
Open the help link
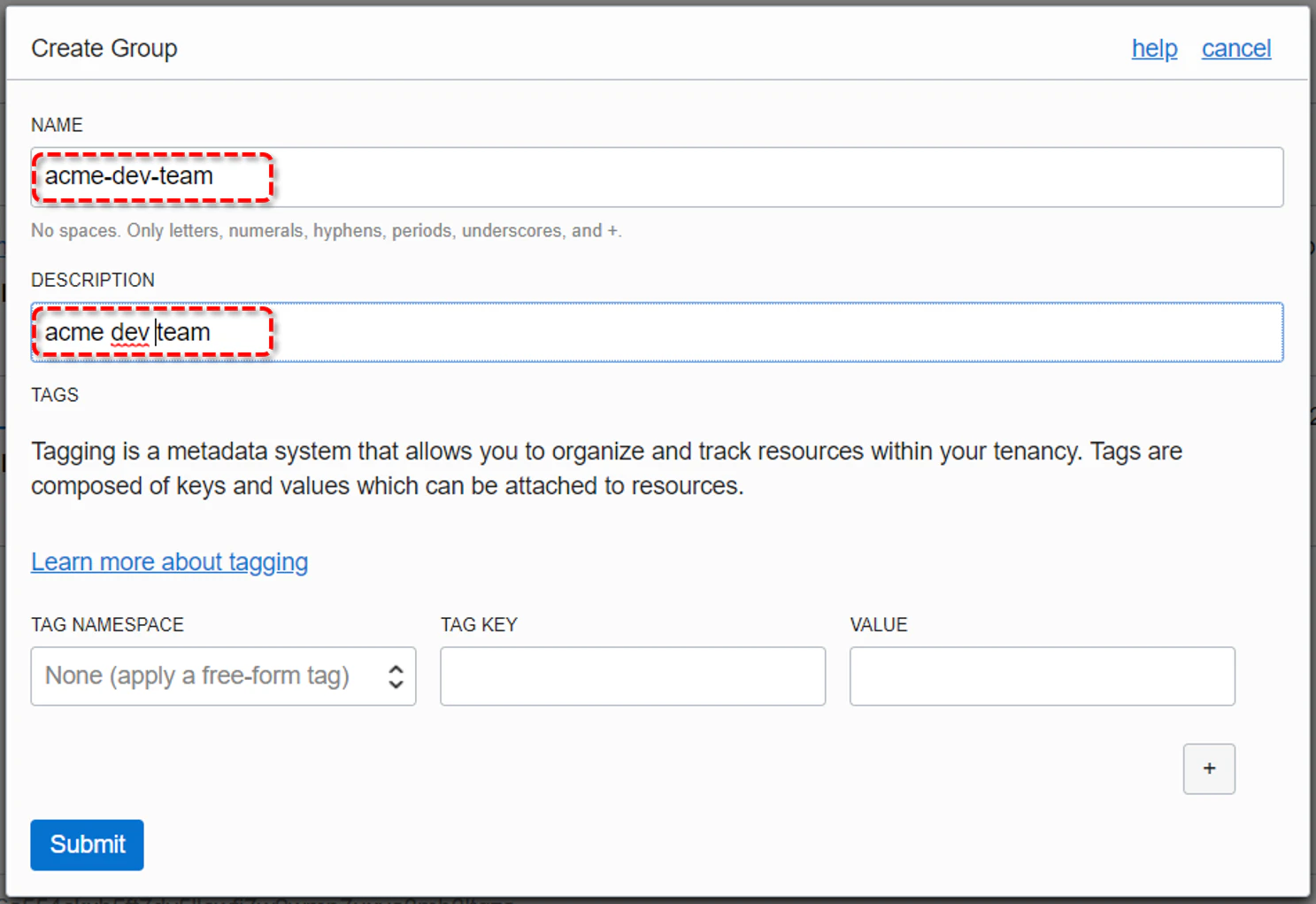1154,49
